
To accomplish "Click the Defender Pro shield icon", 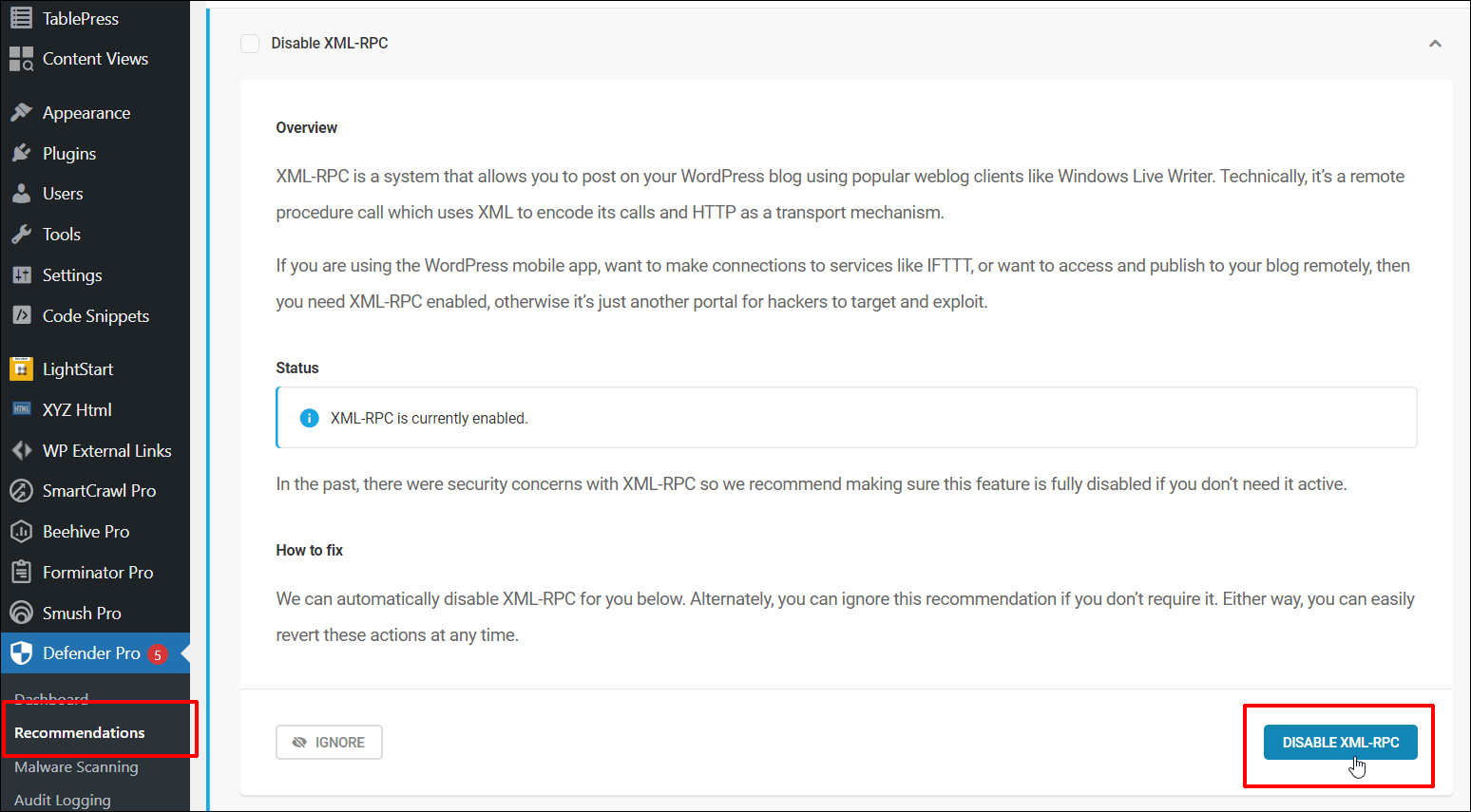I will pyautogui.click(x=23, y=652).
